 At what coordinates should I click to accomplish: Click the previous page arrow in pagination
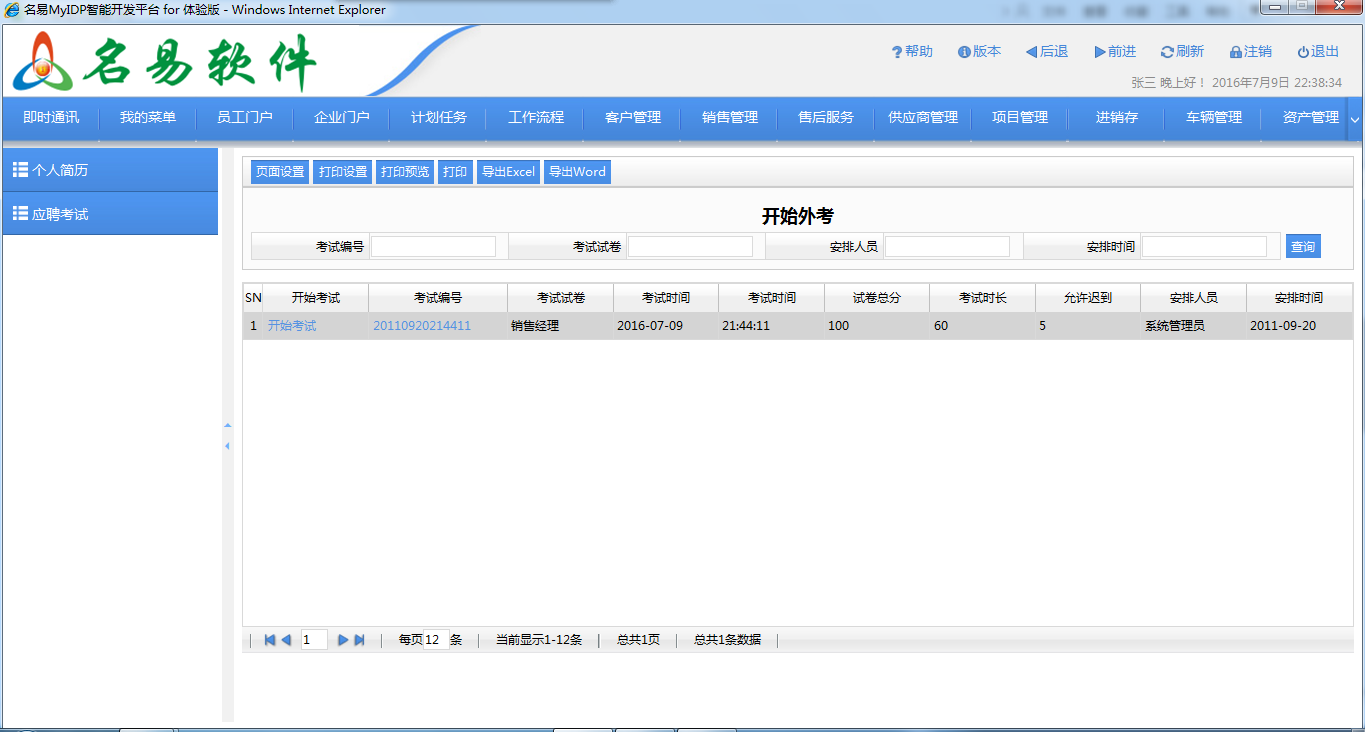[286, 640]
